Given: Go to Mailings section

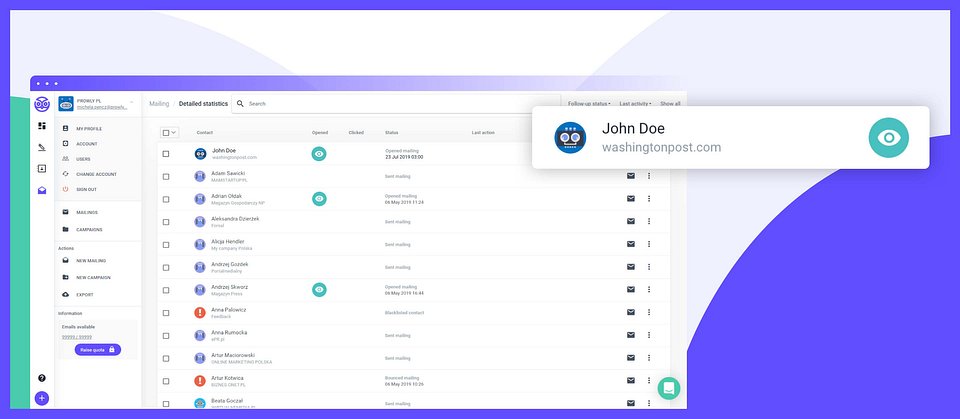Looking at the screenshot, I should 86,212.
